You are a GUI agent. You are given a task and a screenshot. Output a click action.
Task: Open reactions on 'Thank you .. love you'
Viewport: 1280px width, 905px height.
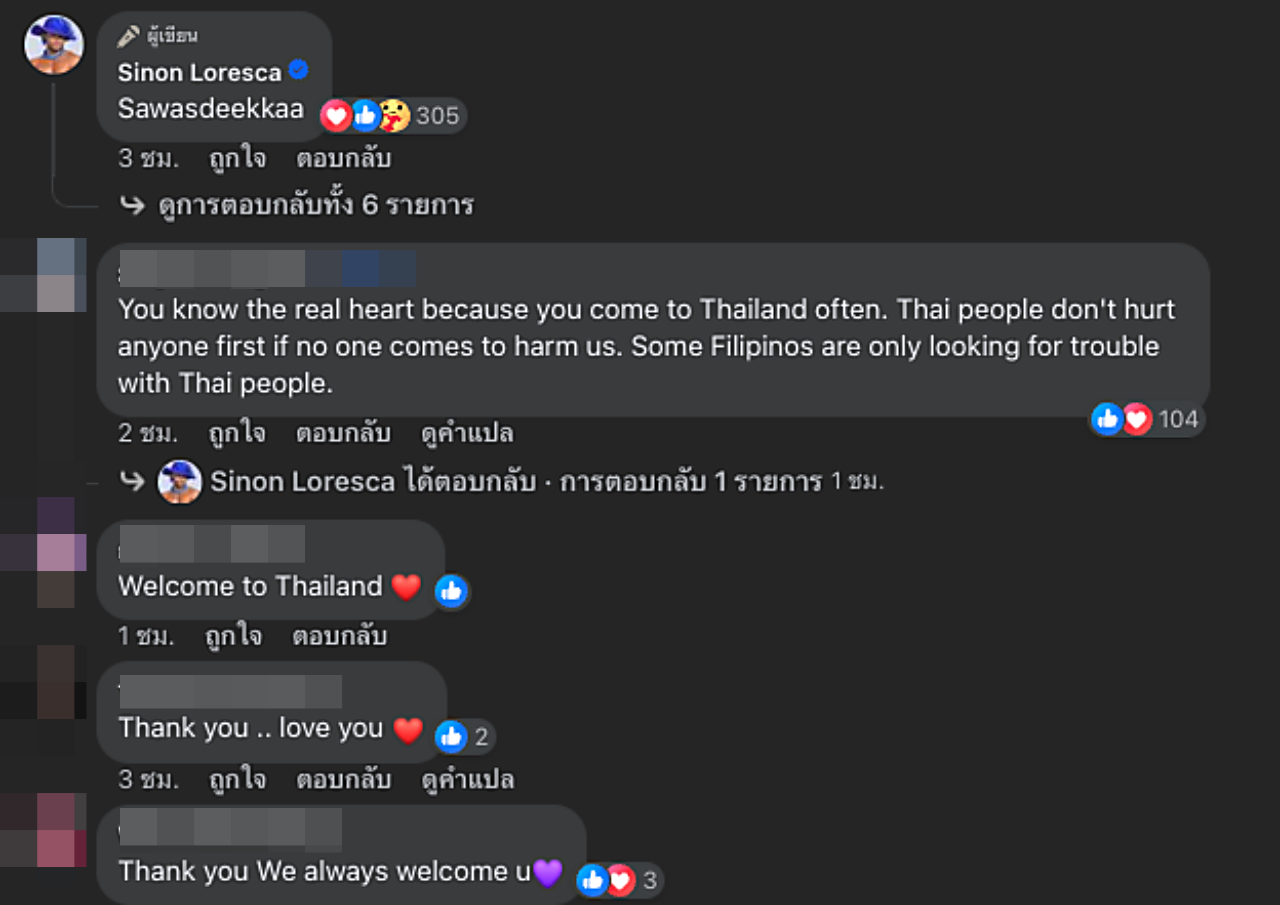[464, 737]
